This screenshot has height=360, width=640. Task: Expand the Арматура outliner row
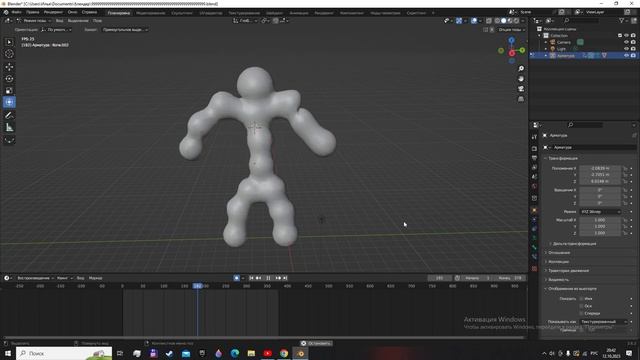click(x=546, y=56)
